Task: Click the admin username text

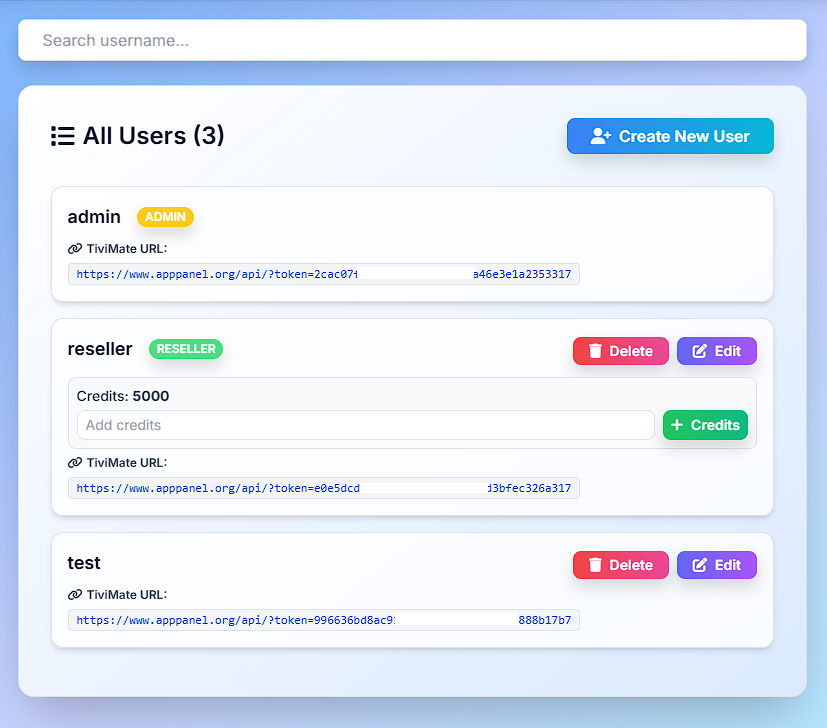Action: 94,217
